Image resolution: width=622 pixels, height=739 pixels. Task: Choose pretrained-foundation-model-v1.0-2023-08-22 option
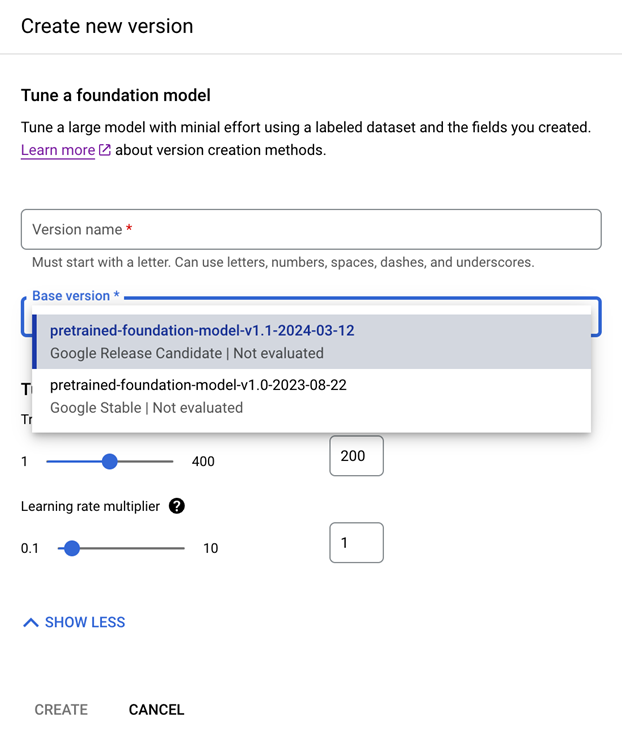pyautogui.click(x=198, y=385)
